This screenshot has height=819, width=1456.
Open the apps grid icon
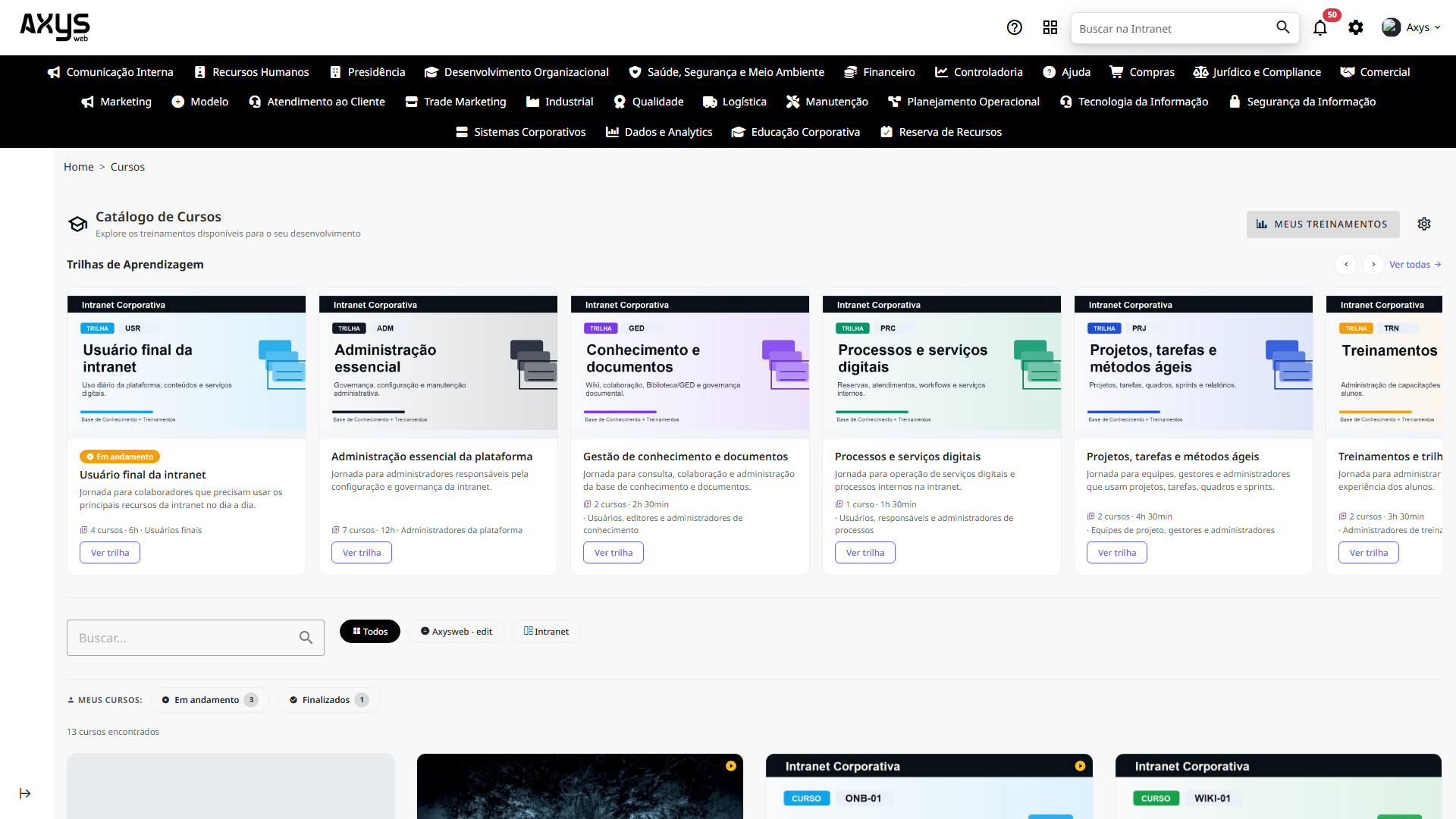point(1050,28)
